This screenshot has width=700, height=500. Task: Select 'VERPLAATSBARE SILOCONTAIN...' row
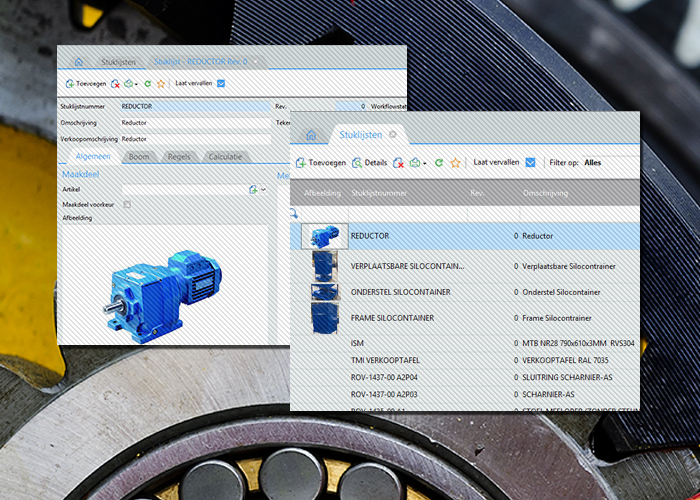465,267
